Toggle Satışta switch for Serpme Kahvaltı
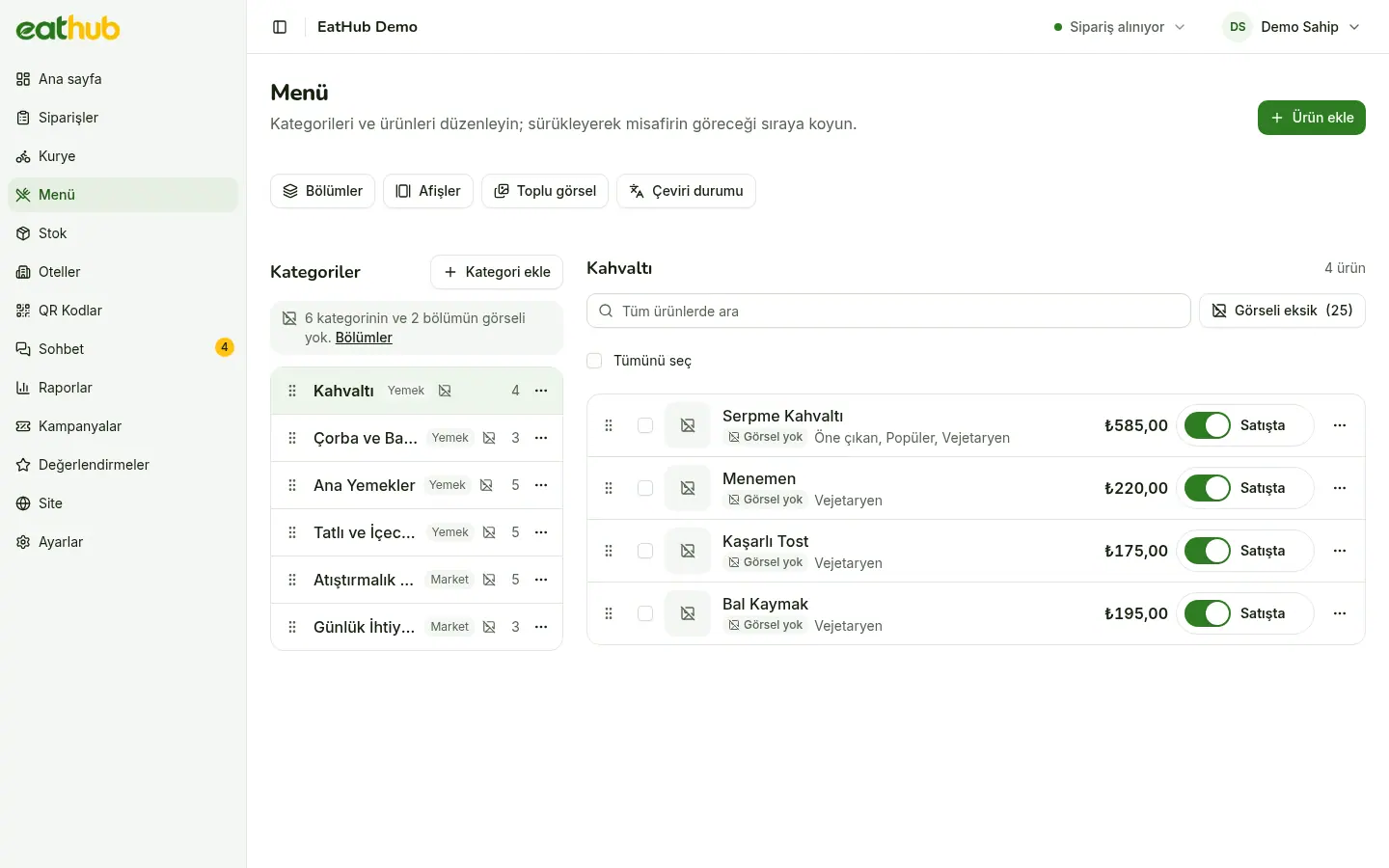The width and height of the screenshot is (1389, 868). tap(1207, 425)
